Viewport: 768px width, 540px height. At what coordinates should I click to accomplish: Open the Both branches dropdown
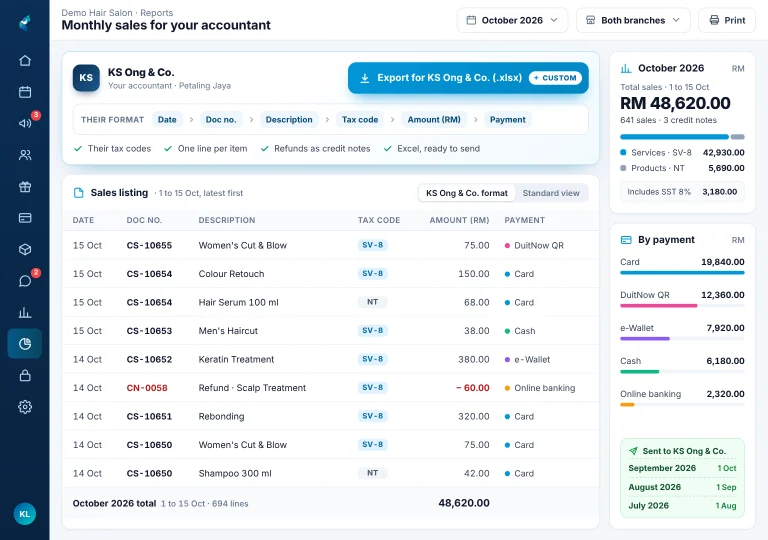(633, 20)
